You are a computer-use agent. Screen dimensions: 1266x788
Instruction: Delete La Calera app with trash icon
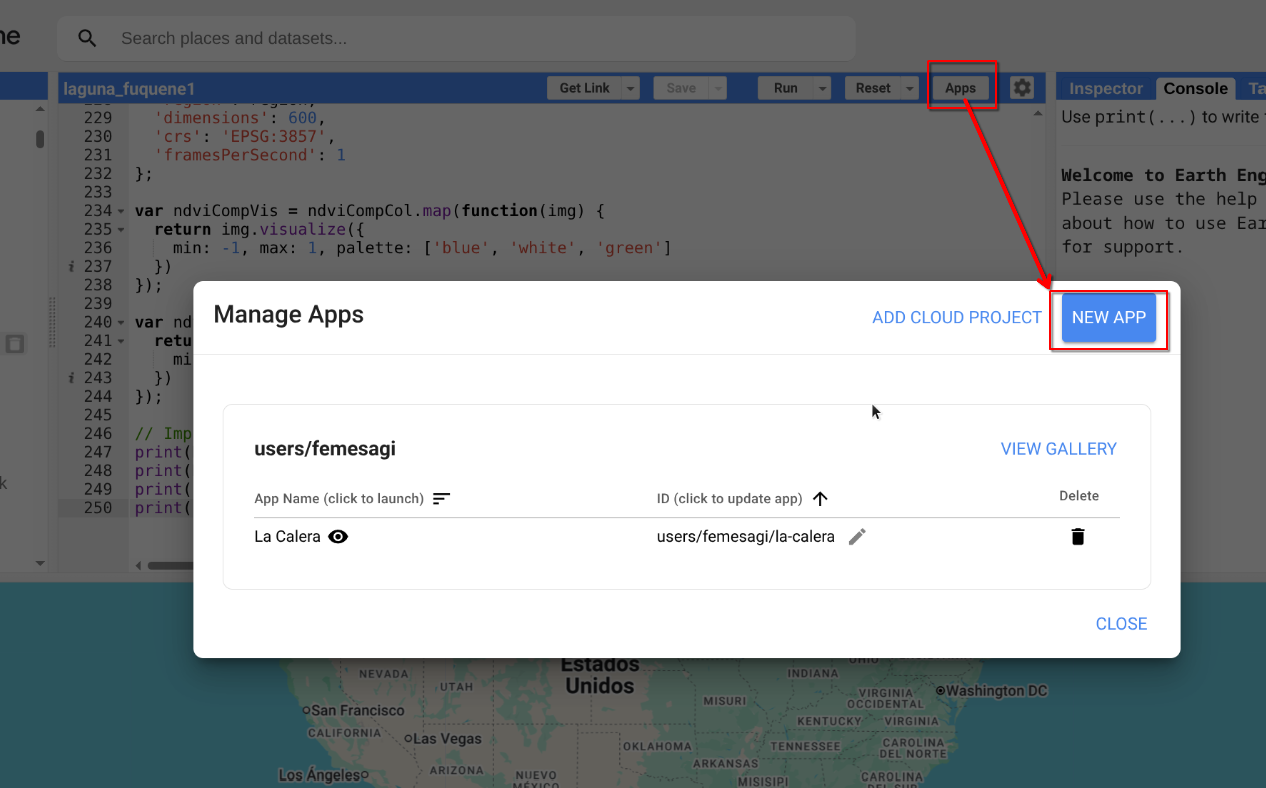point(1077,537)
